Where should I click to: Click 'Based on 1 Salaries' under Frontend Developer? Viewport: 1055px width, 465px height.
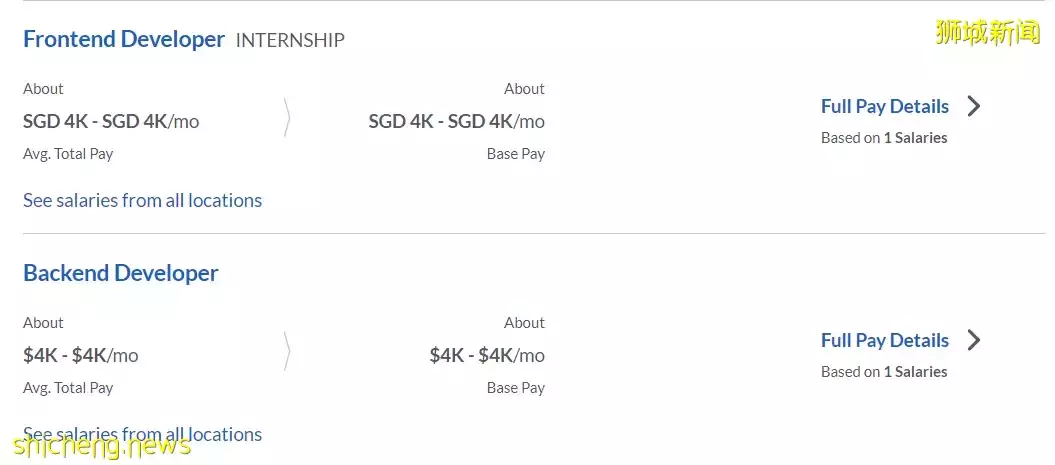884,138
